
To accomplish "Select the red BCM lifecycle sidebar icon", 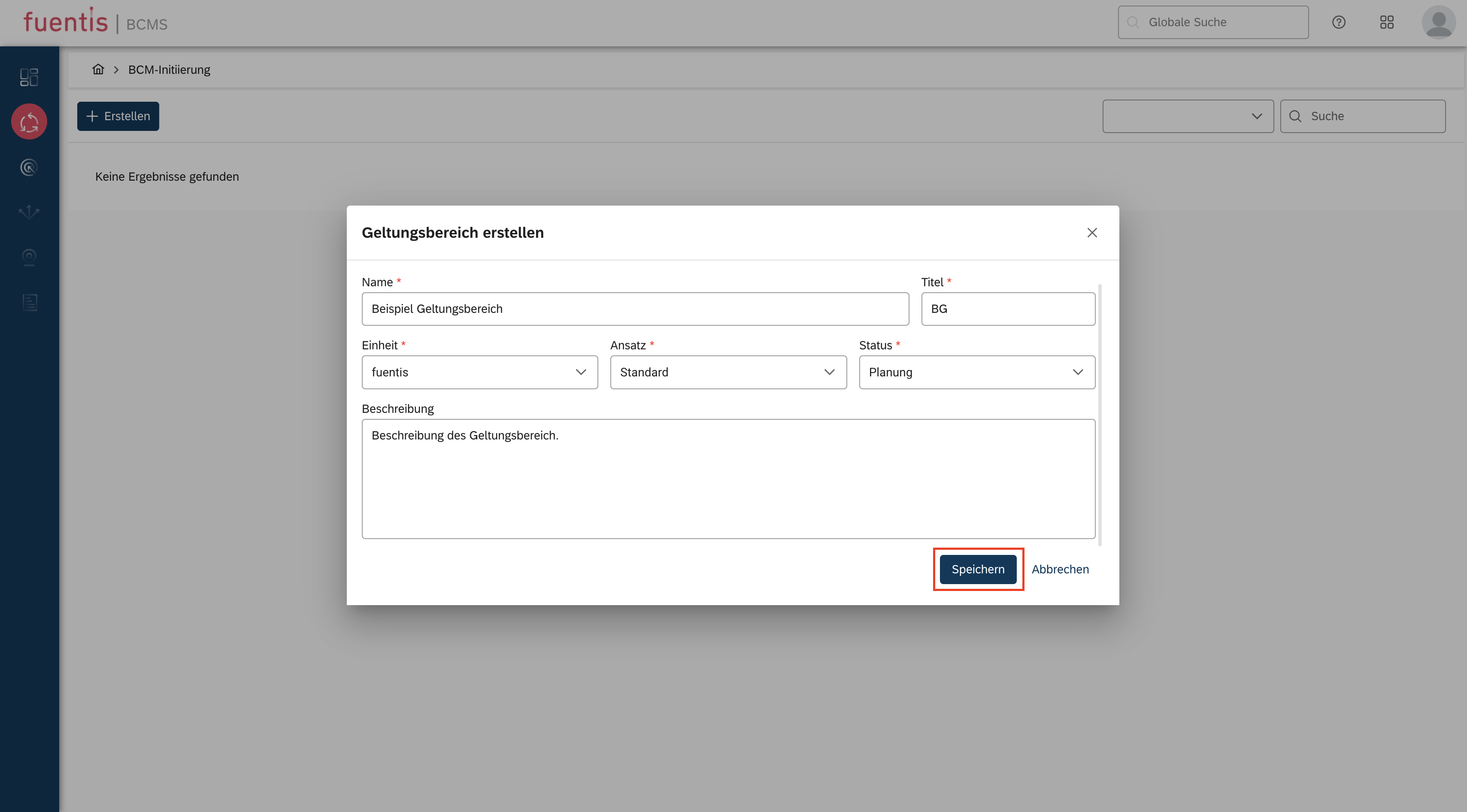I will pos(29,122).
